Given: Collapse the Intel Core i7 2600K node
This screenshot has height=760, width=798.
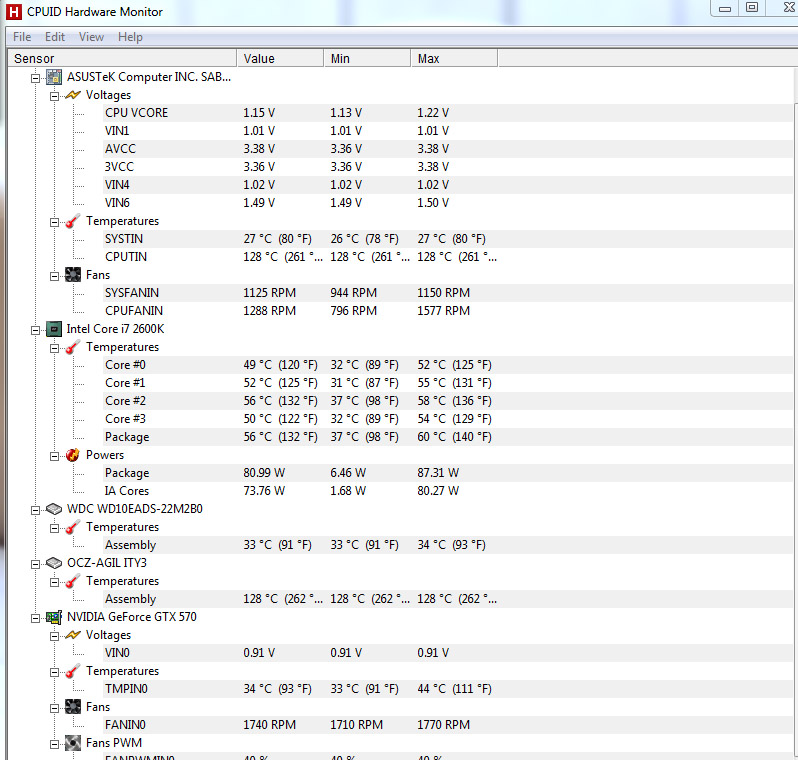Looking at the screenshot, I should coord(35,330).
